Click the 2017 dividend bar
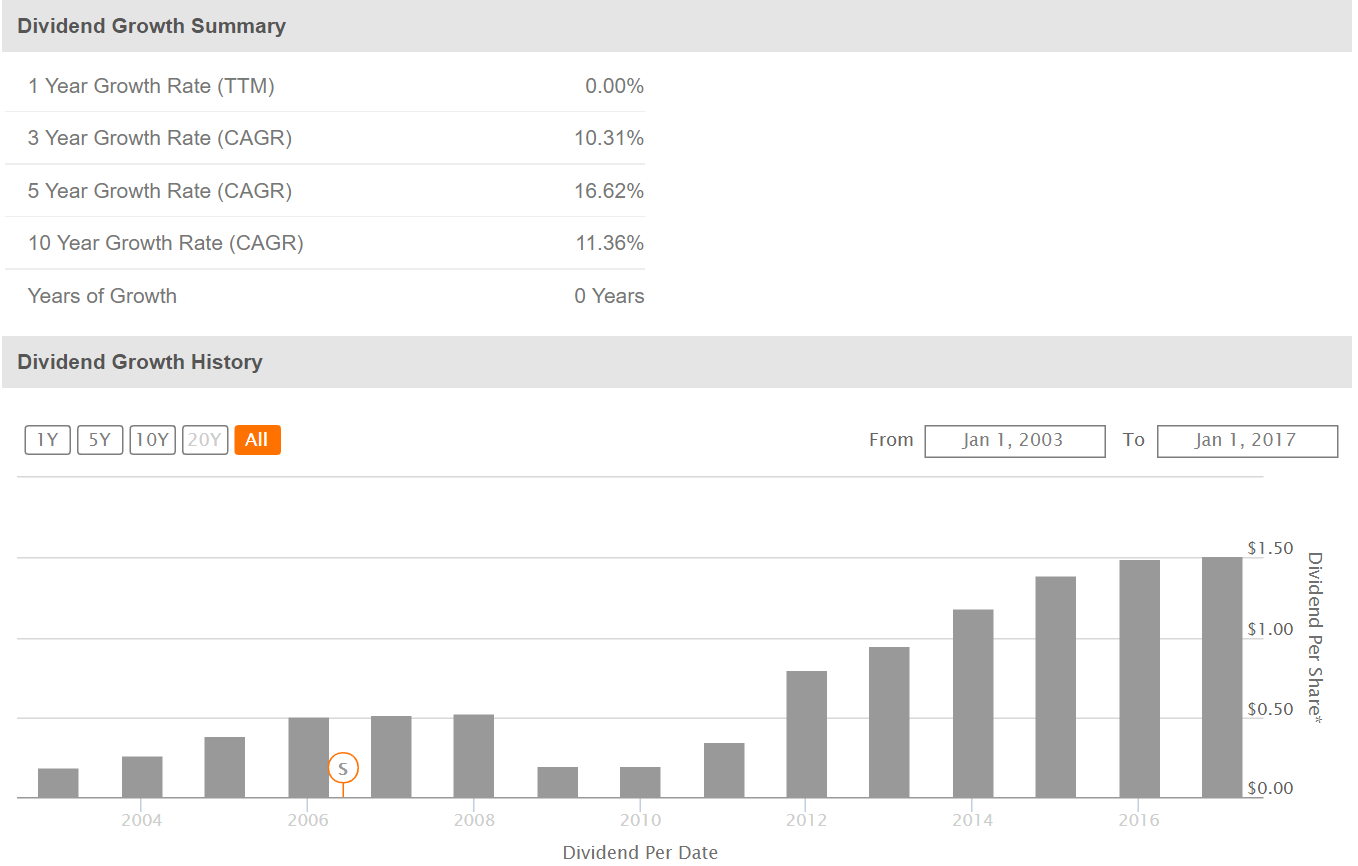The width and height of the screenshot is (1358, 866). coord(1222,678)
